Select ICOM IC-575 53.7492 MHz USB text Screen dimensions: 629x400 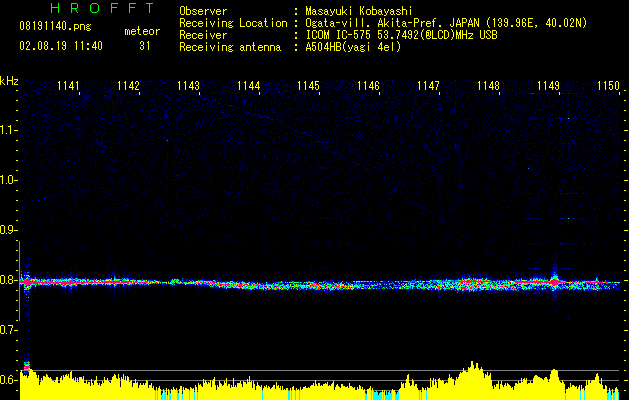coord(401,35)
